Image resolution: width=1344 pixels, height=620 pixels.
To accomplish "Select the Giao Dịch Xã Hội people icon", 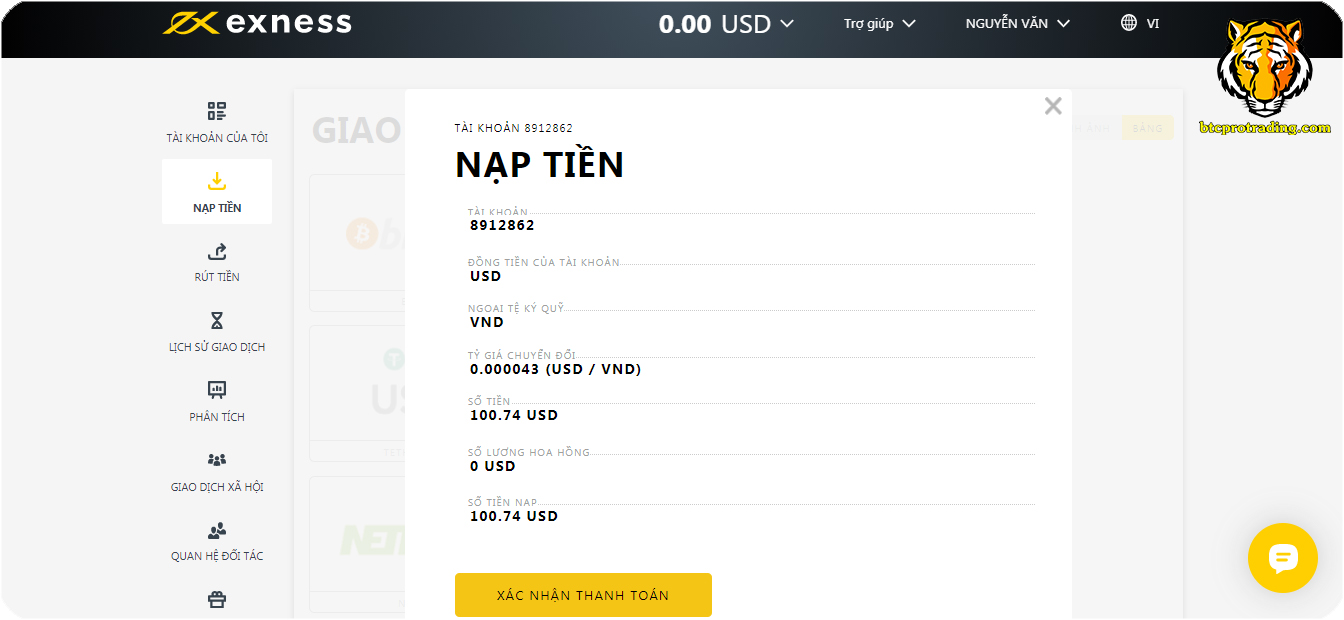I will pyautogui.click(x=217, y=461).
